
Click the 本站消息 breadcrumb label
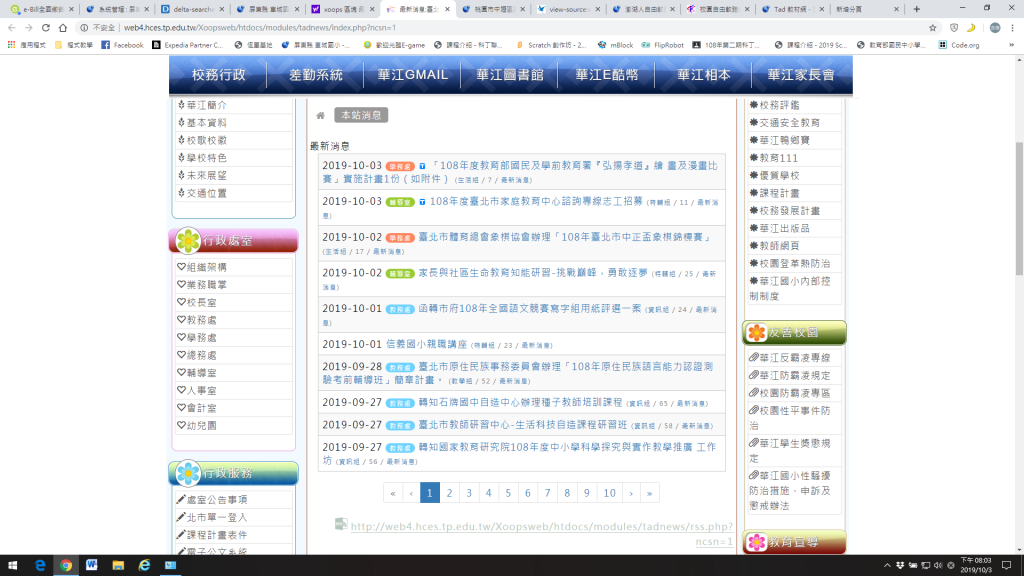pos(361,116)
